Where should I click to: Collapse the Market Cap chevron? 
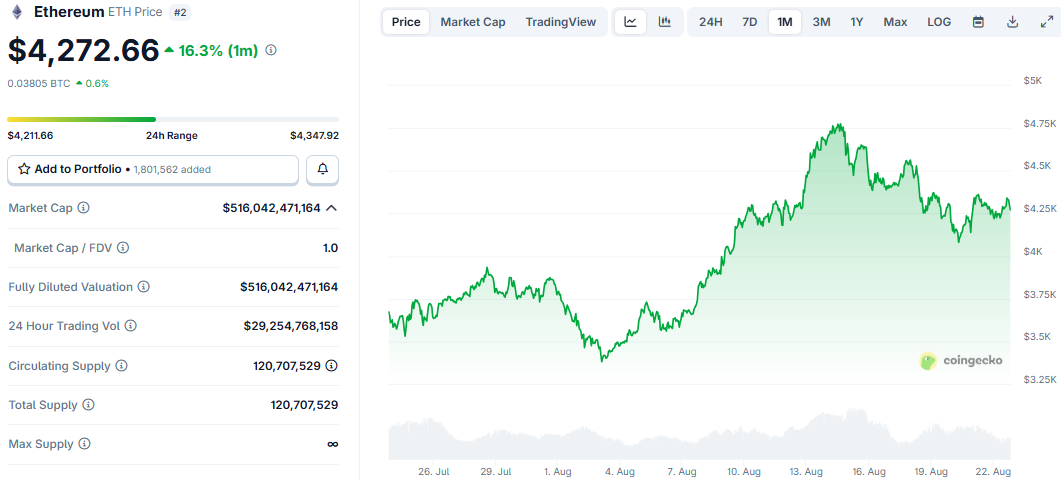coord(332,208)
